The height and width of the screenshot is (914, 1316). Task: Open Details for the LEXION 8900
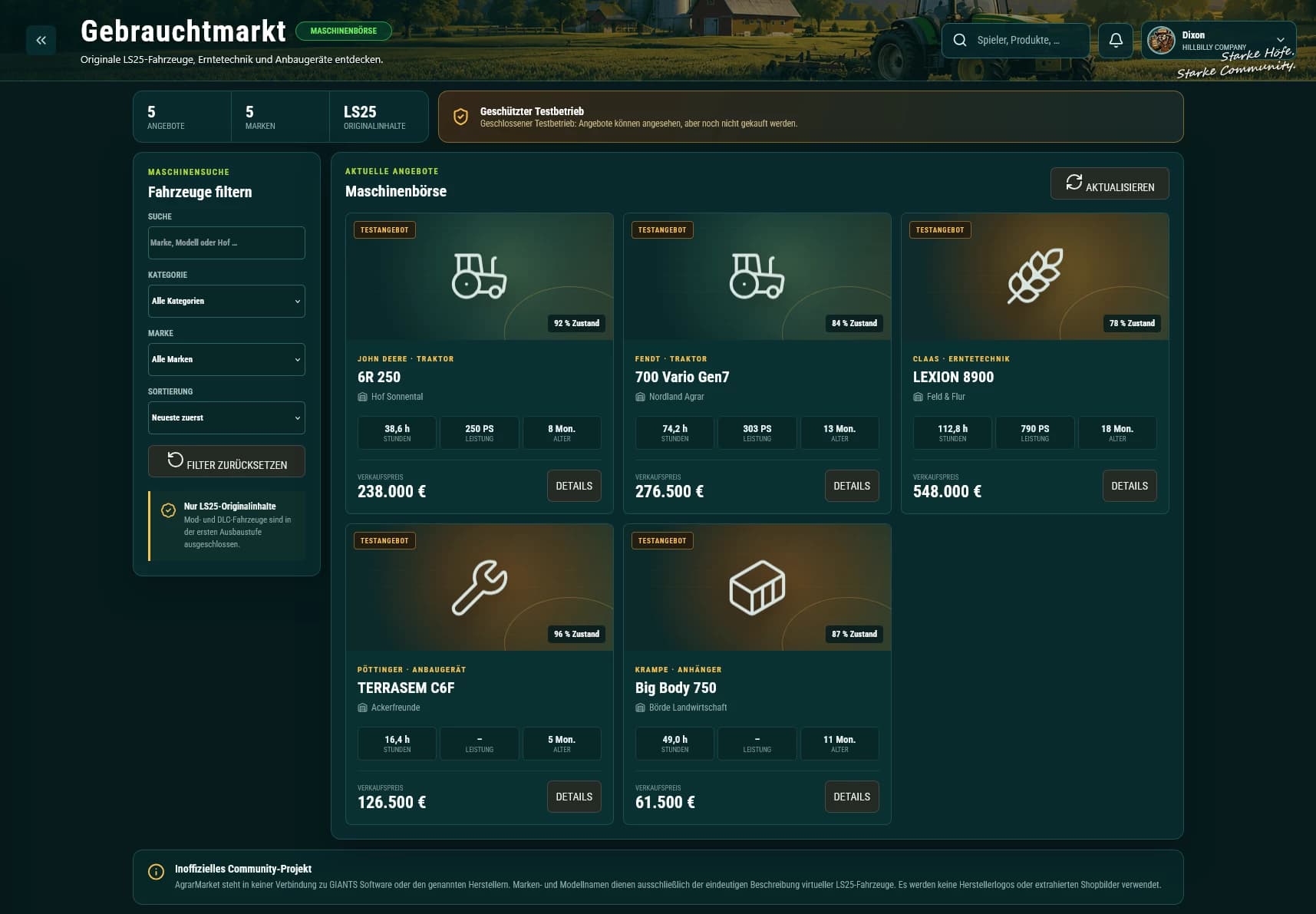(1130, 486)
